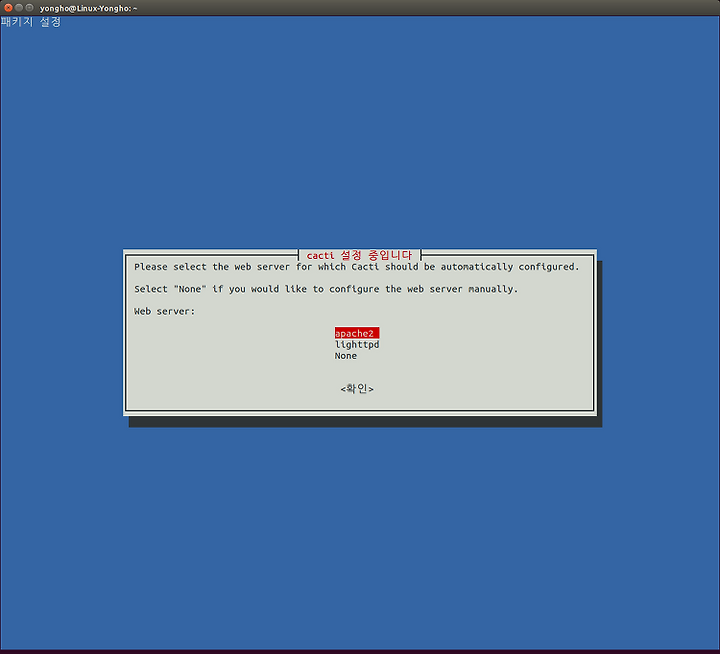Confirm with the <확인> button

pyautogui.click(x=357, y=389)
